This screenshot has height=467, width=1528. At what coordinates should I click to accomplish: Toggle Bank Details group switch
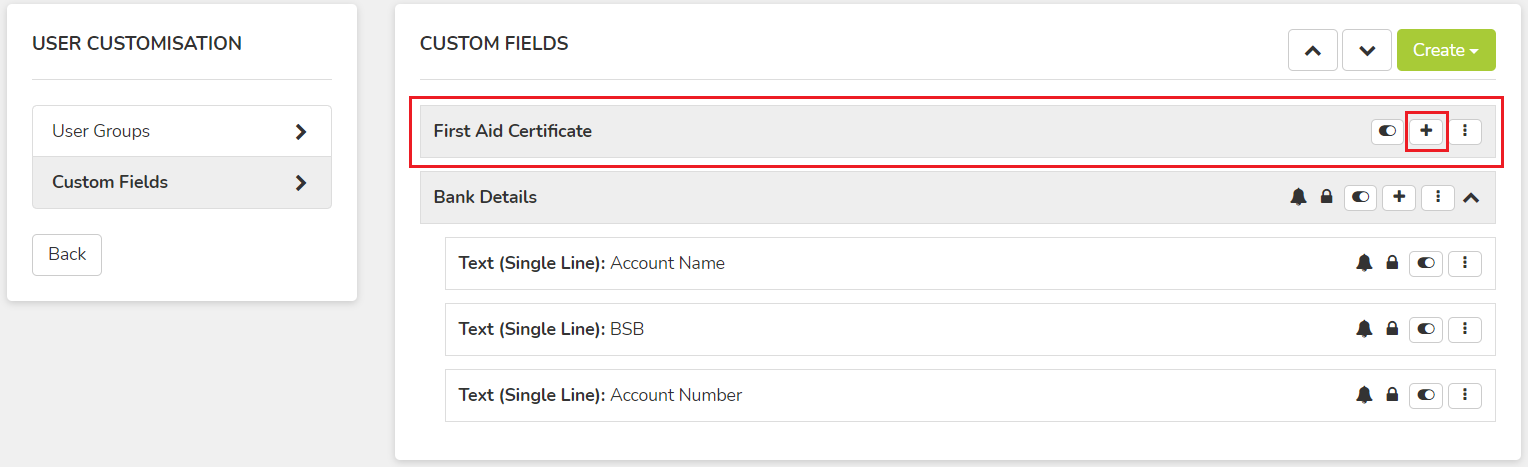click(x=1360, y=197)
